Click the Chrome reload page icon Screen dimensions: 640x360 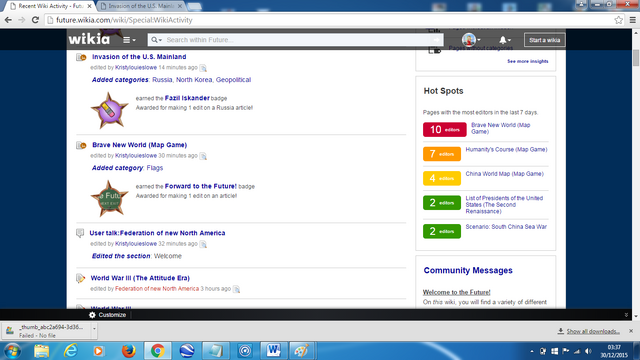click(36, 20)
